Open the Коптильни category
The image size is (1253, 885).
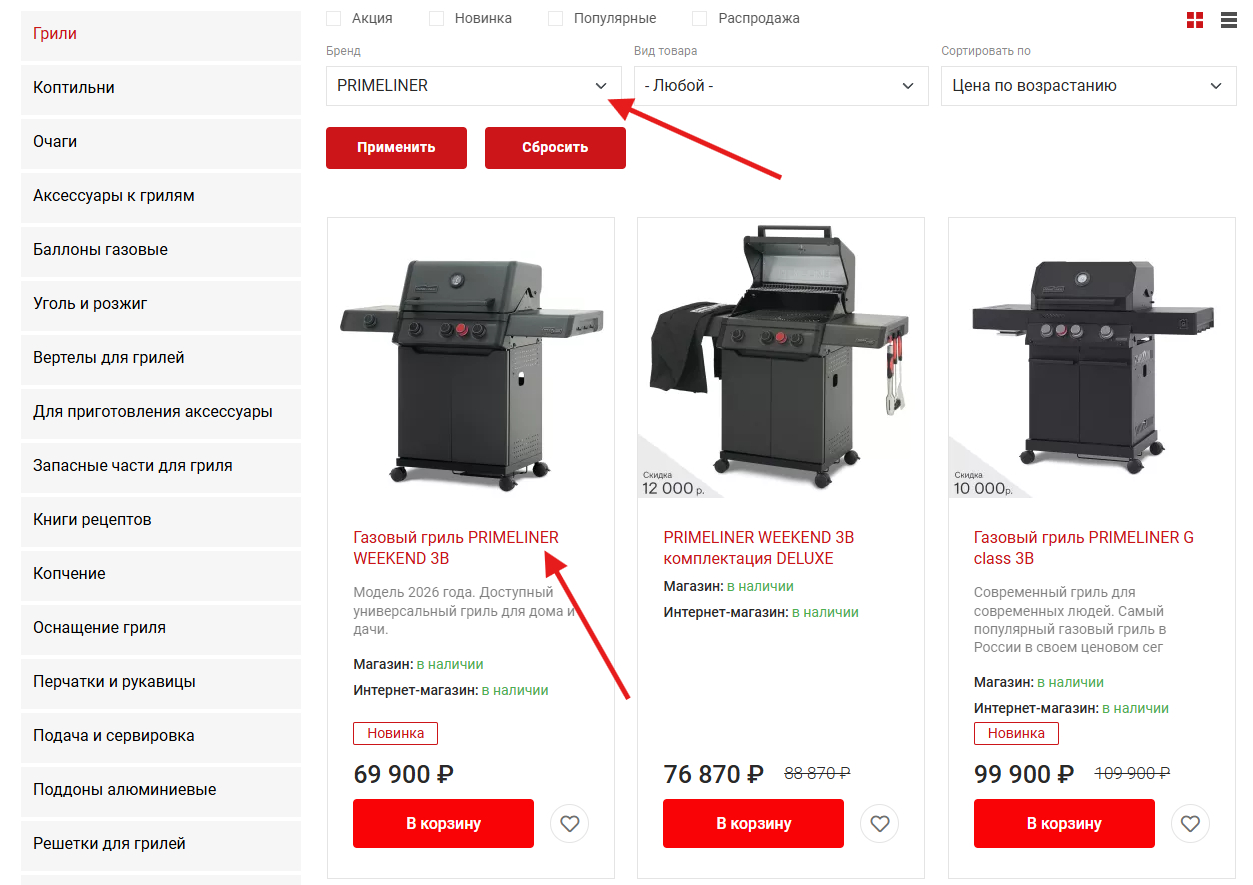click(x=161, y=89)
